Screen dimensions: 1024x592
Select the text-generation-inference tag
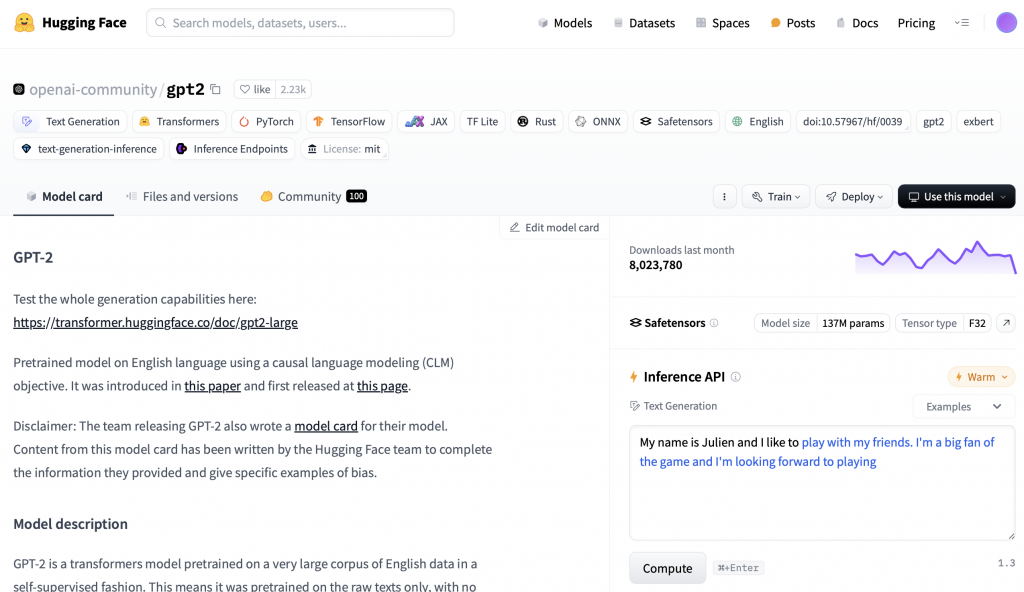tap(89, 149)
